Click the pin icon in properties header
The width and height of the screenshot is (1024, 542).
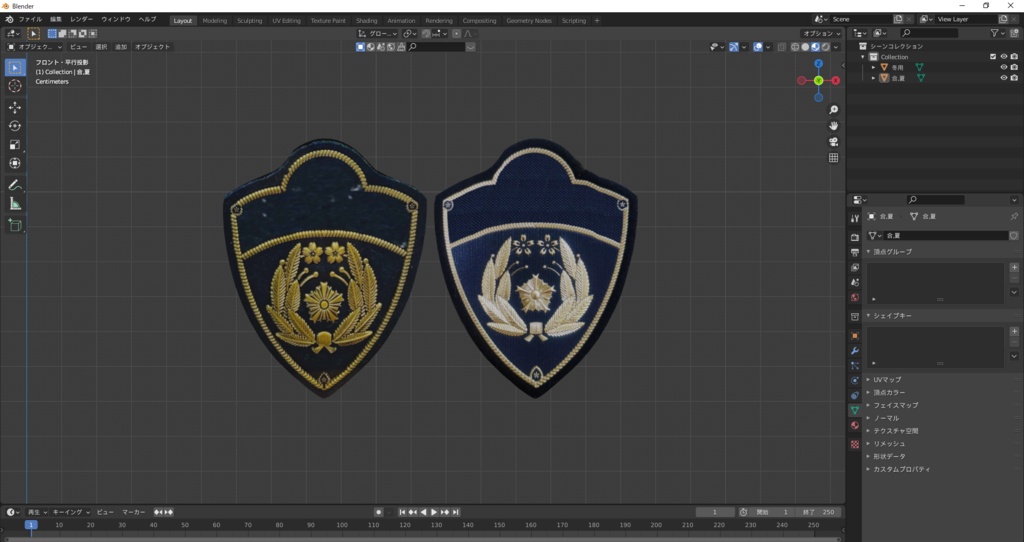tap(1014, 216)
